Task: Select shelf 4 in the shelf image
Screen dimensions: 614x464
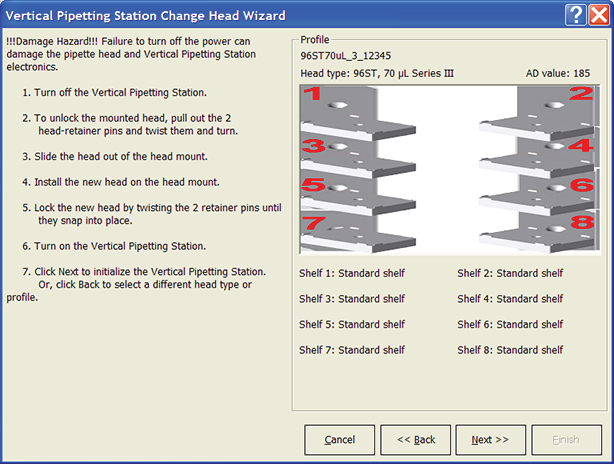Action: tap(545, 152)
